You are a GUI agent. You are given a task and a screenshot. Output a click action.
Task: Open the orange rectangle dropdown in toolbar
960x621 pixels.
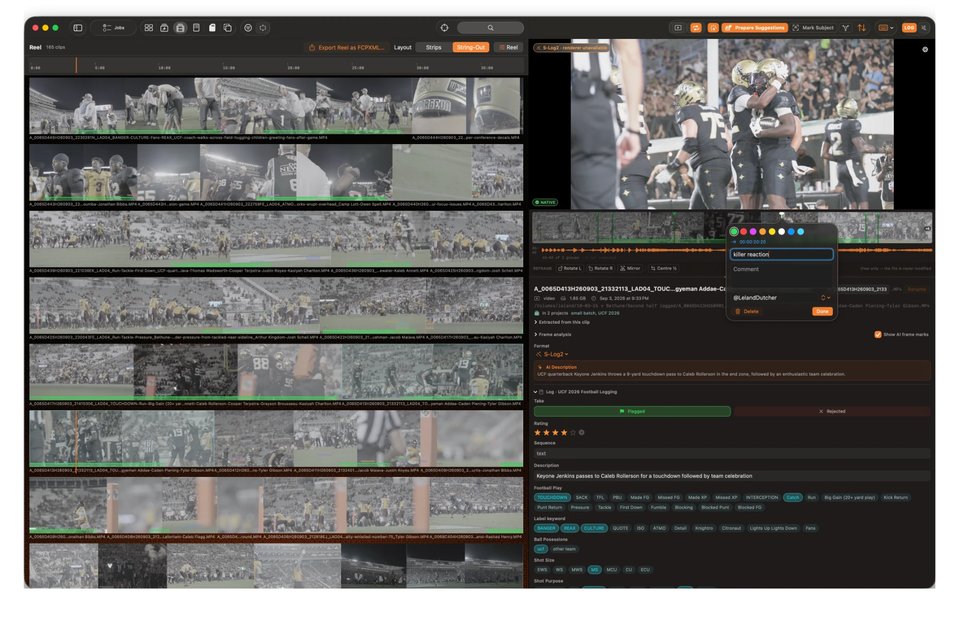coord(885,28)
